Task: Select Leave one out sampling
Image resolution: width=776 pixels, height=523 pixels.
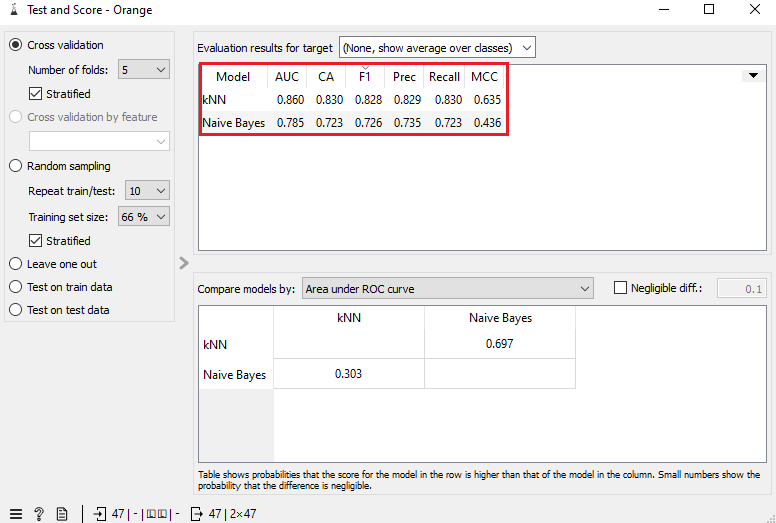Action: [16, 264]
